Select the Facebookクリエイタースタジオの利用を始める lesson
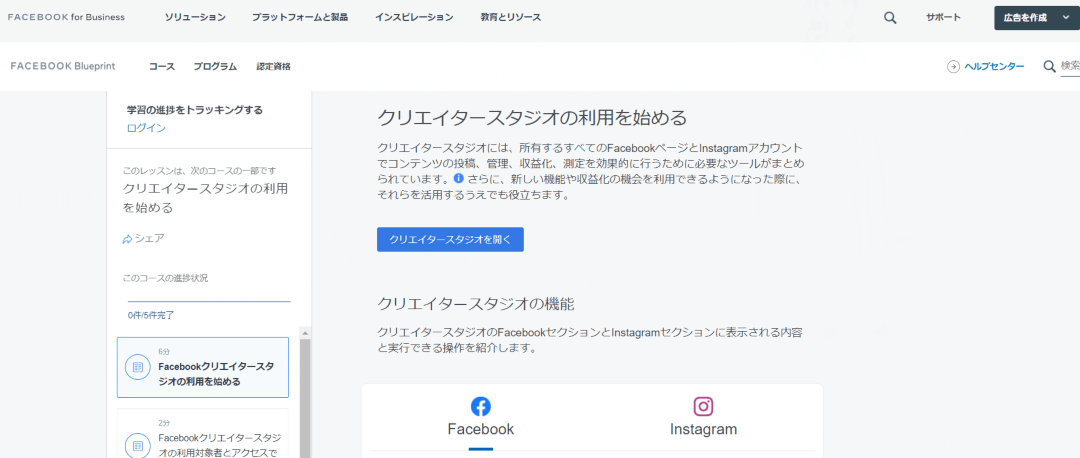Screen dimensions: 1080x458 click(x=202, y=367)
